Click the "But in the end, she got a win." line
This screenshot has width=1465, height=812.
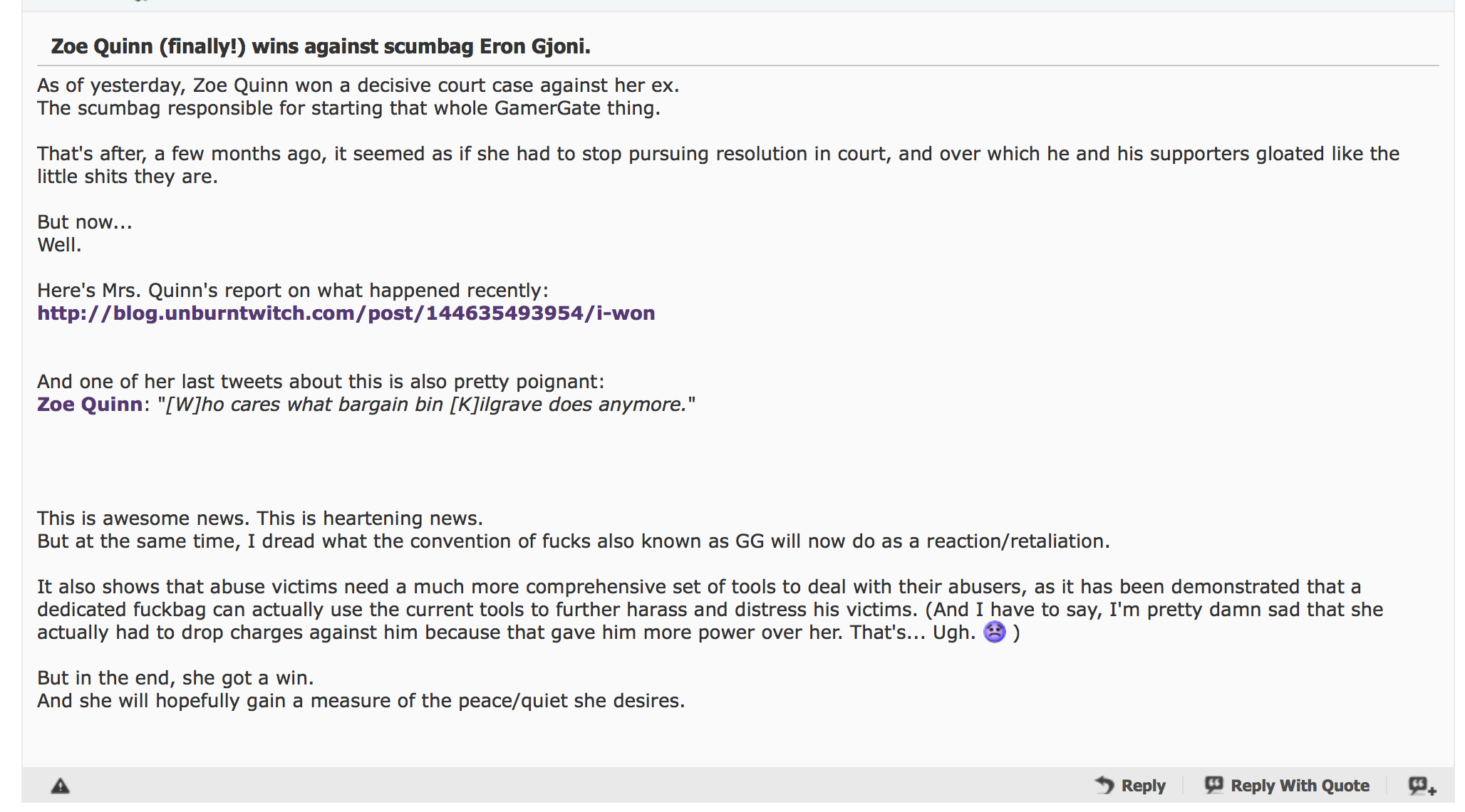click(x=175, y=678)
